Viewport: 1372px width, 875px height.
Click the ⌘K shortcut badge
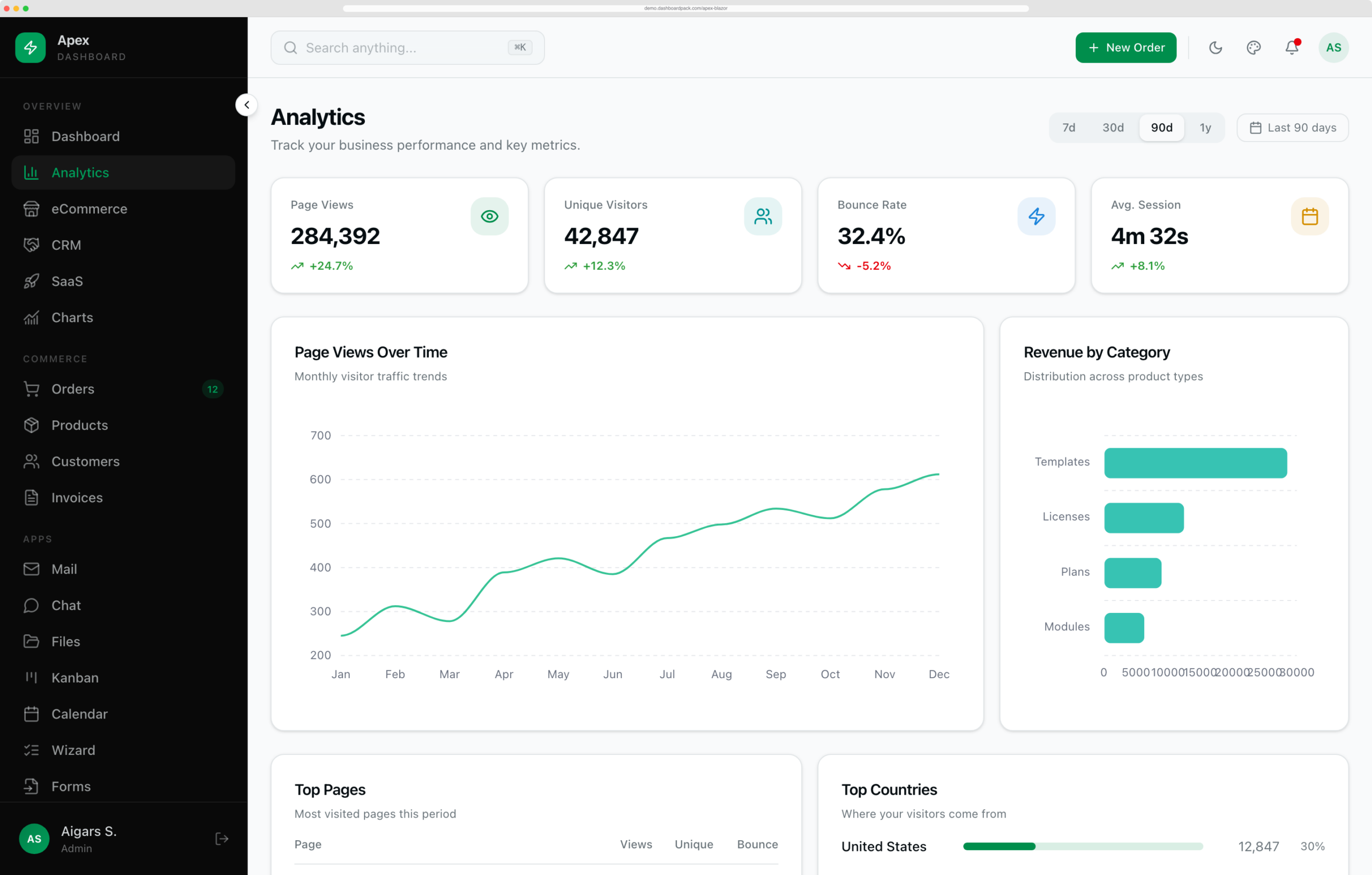click(520, 47)
